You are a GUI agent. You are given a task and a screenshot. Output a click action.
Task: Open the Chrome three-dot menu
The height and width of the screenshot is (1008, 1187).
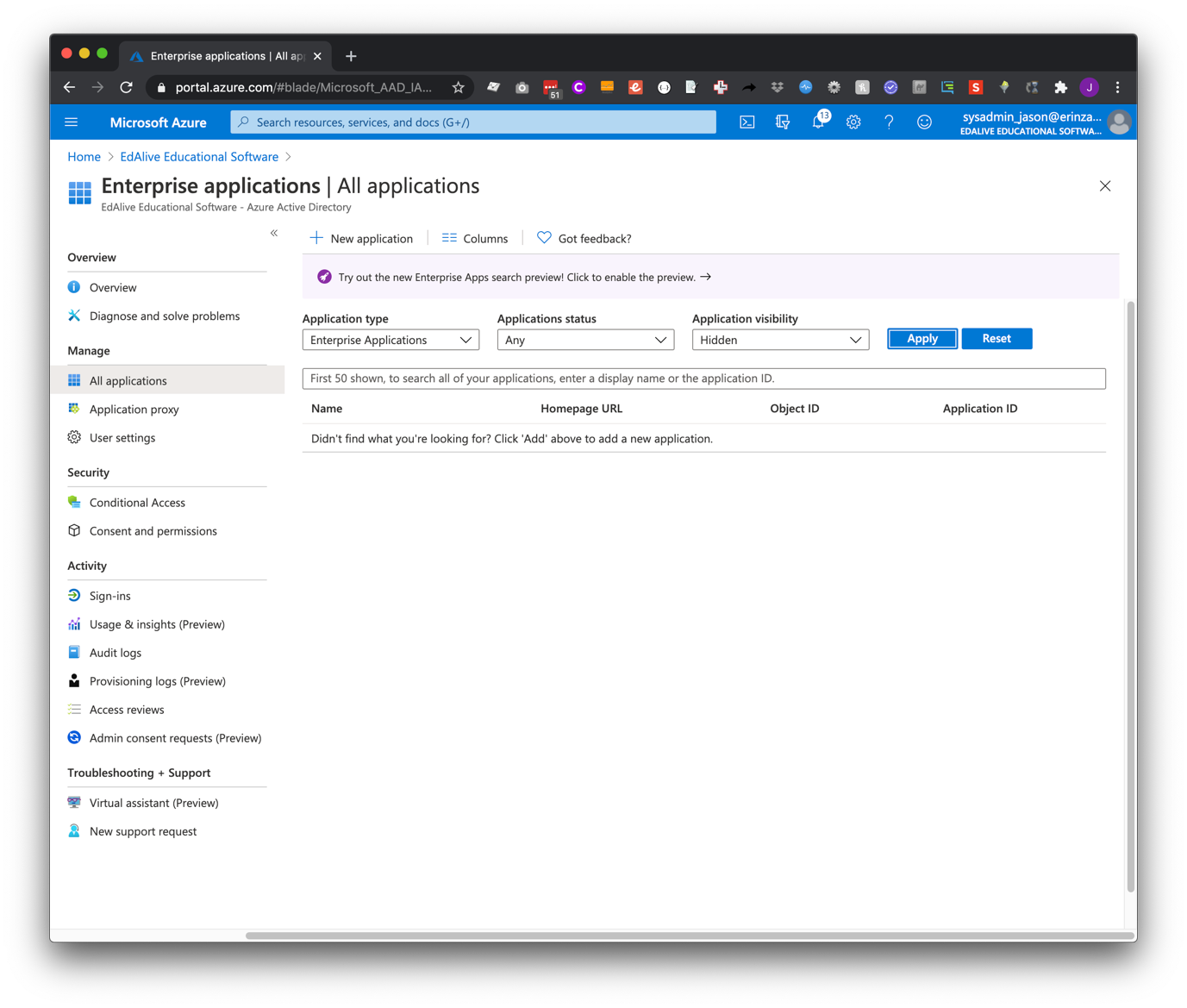tap(1117, 87)
